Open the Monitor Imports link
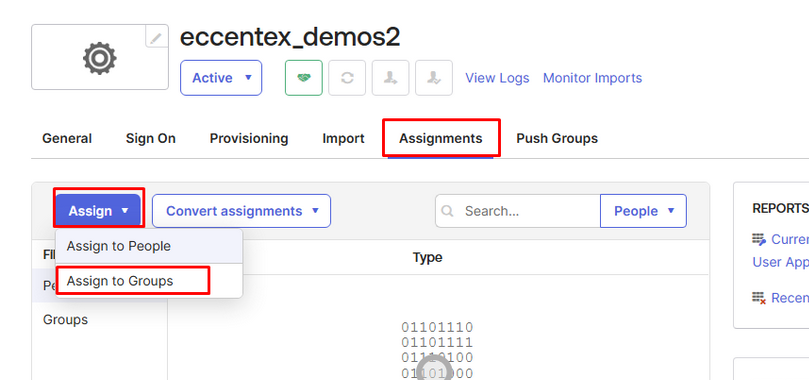809x380 pixels. [x=592, y=78]
